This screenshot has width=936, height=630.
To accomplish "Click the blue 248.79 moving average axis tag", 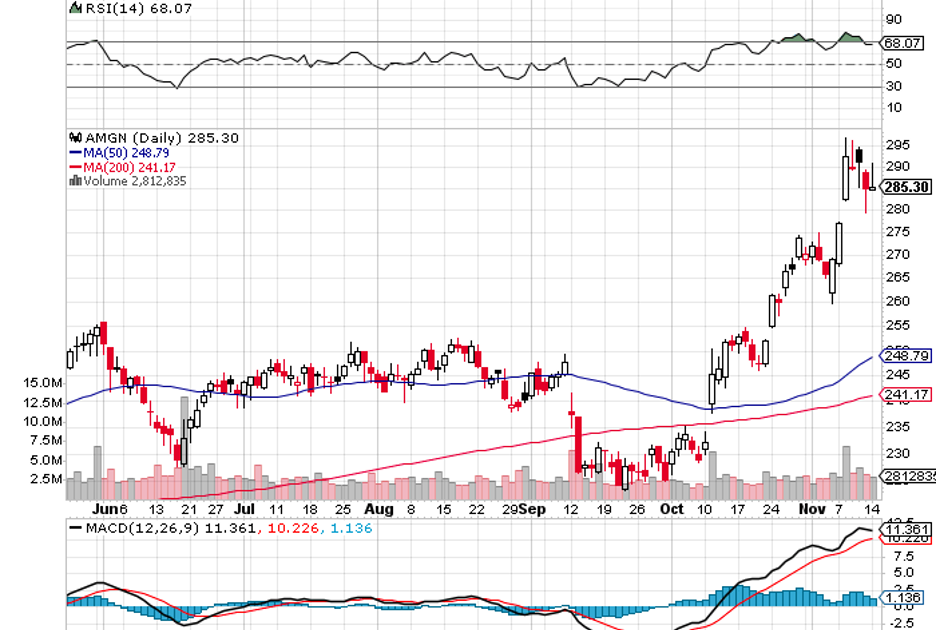I will [x=907, y=355].
